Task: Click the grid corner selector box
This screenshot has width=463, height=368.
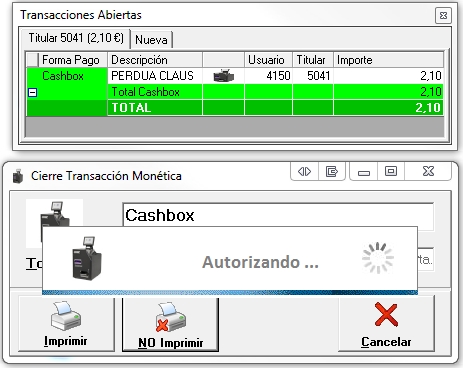Action: coord(32,60)
